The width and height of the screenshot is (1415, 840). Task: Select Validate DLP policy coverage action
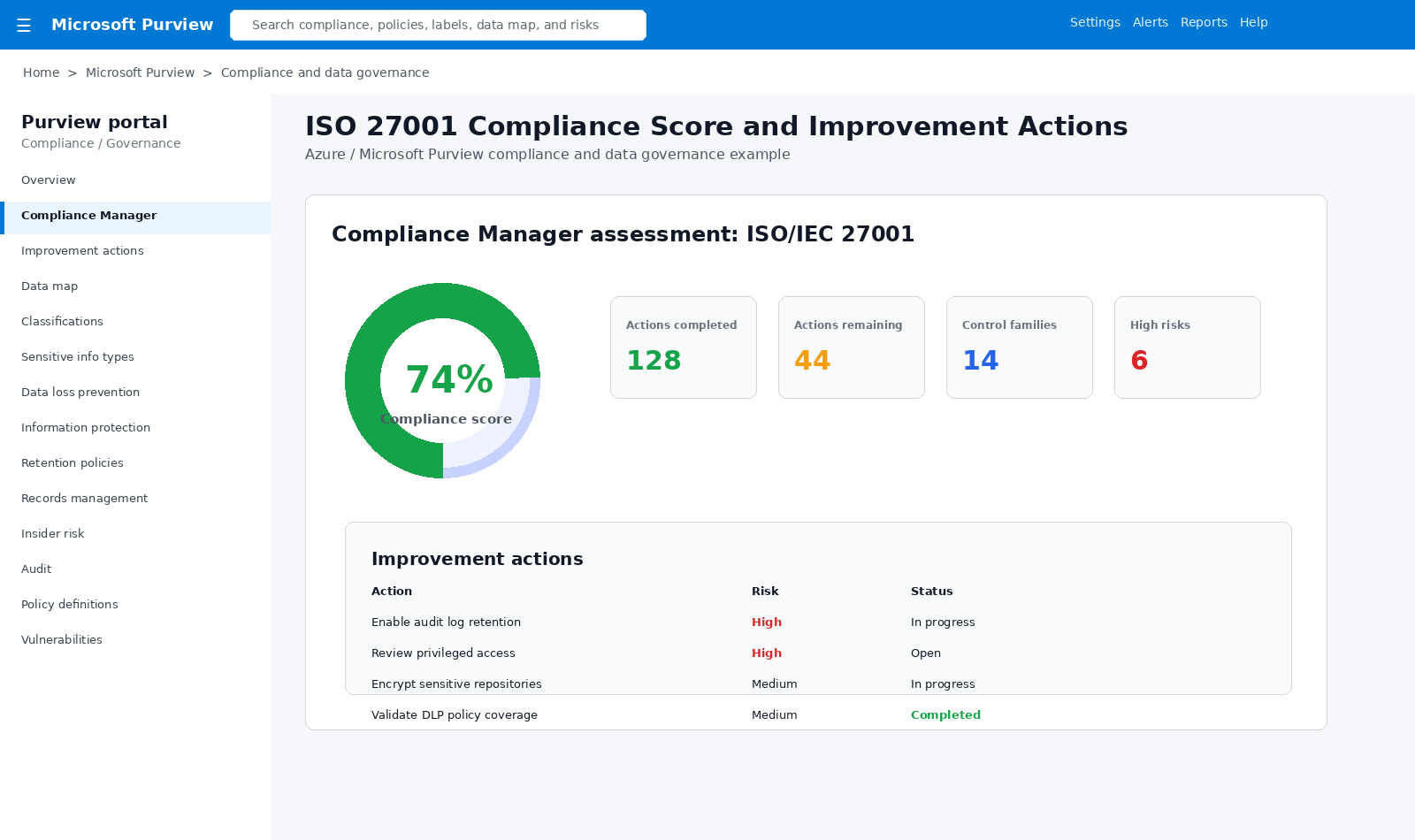(x=455, y=715)
